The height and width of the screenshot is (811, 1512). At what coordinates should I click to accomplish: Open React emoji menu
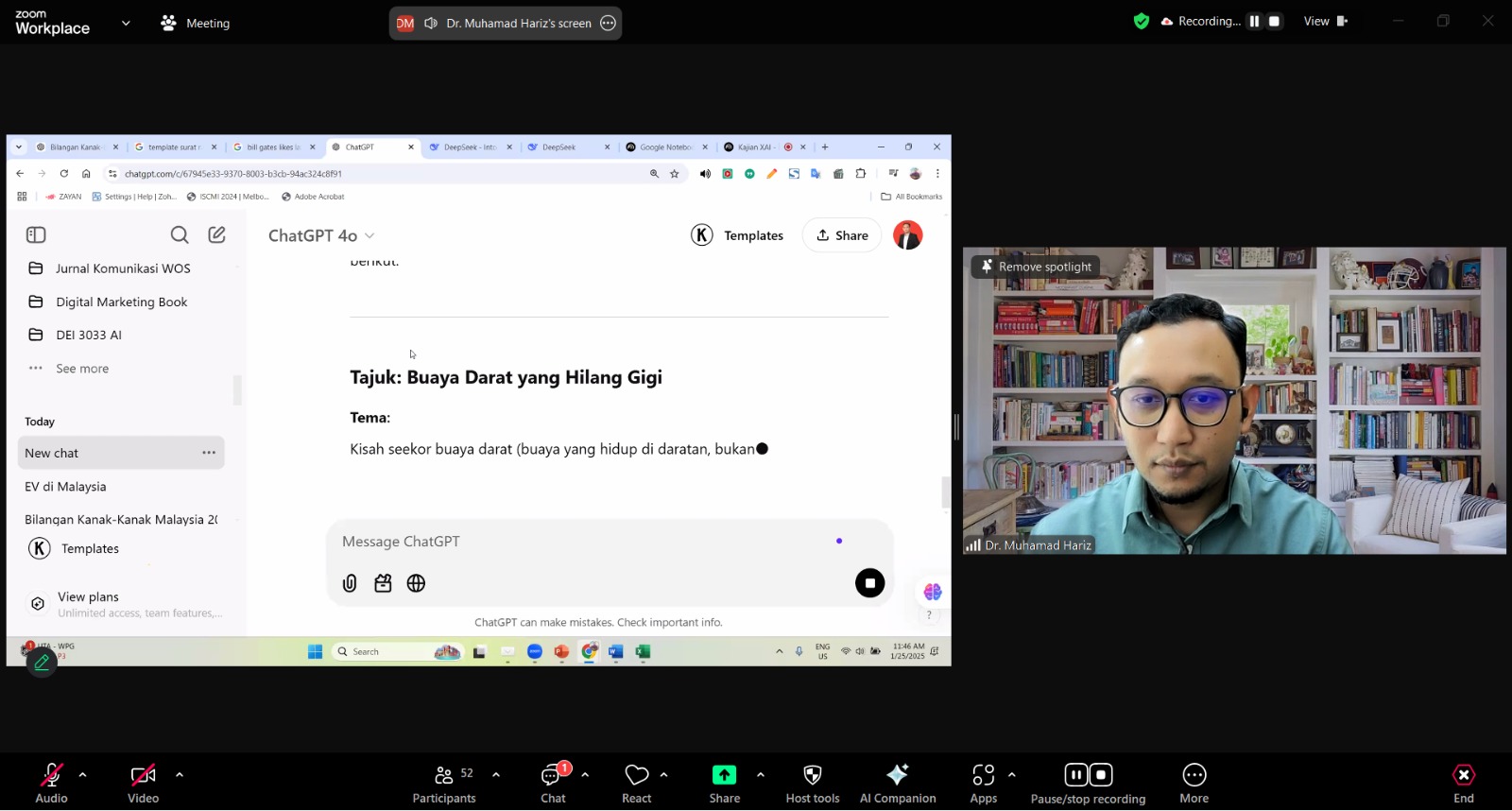pyautogui.click(x=637, y=784)
